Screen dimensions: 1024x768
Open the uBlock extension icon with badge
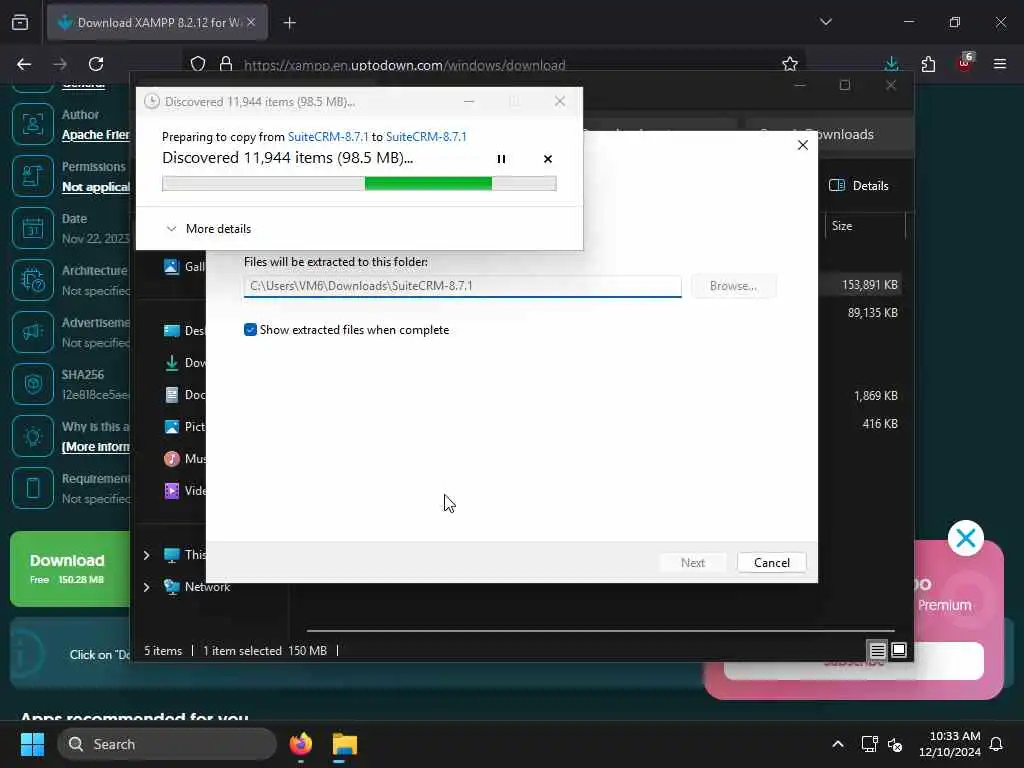[965, 63]
